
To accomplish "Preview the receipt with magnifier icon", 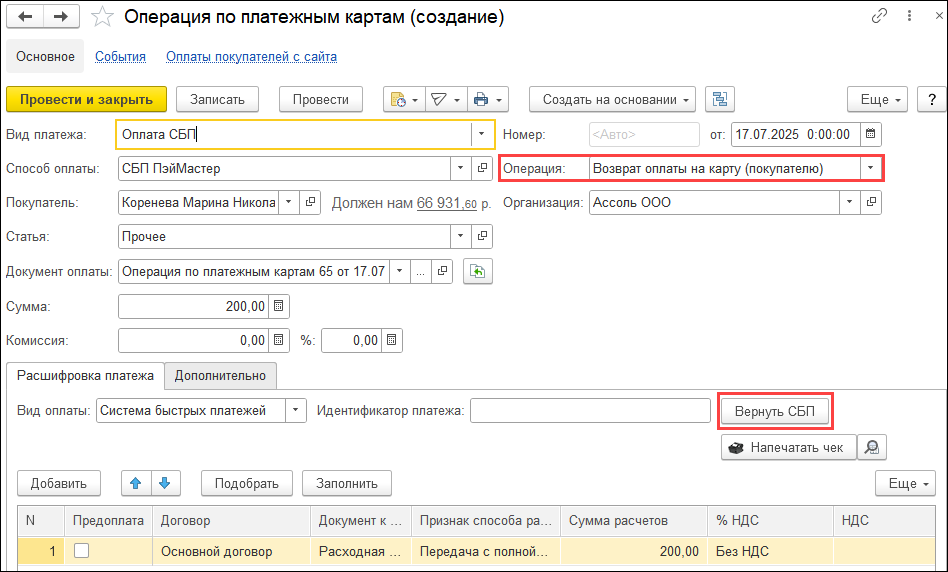I will coord(871,447).
